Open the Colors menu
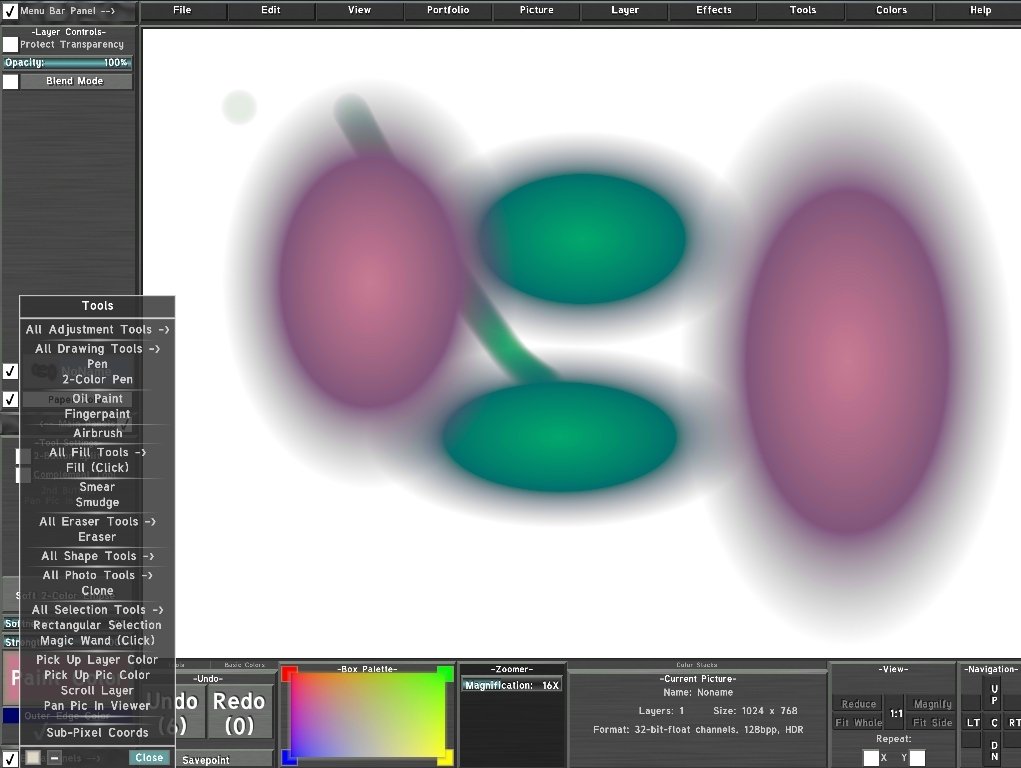 pos(891,10)
